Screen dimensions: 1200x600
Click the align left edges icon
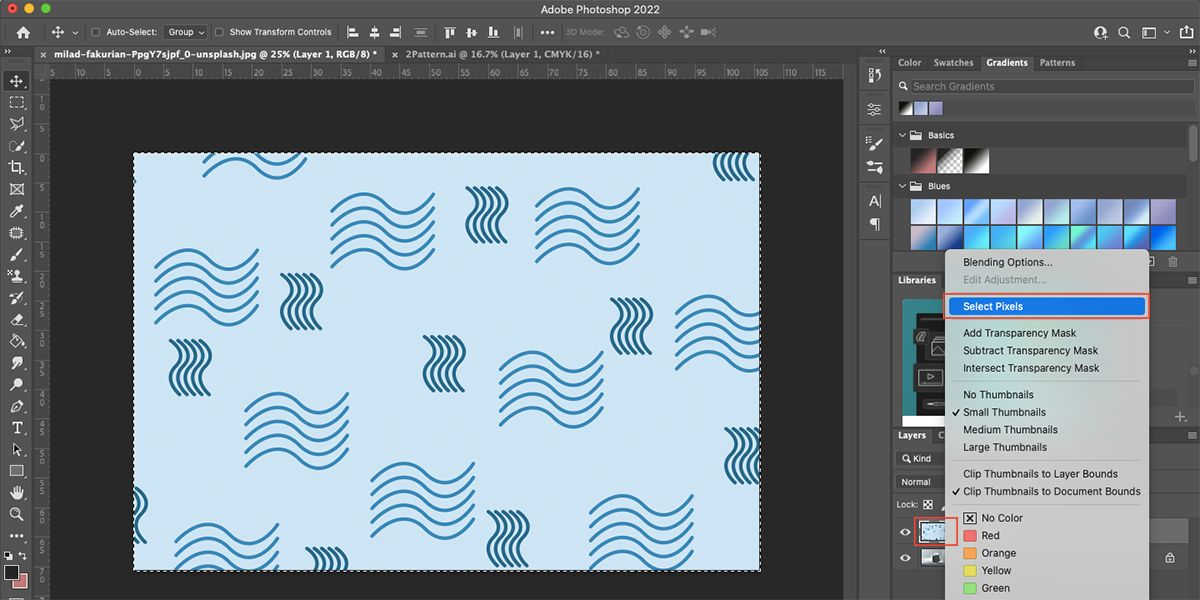click(x=352, y=32)
